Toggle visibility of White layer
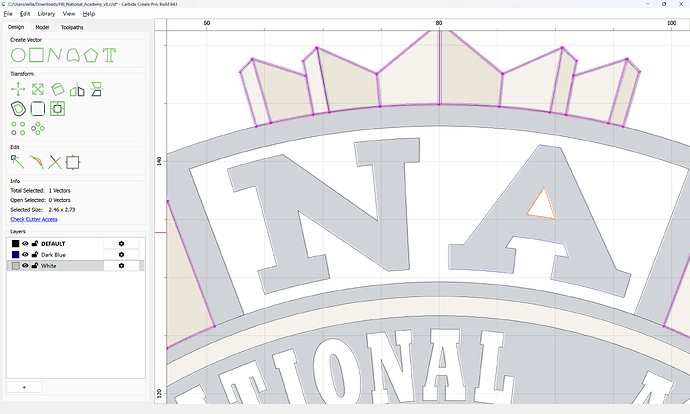Viewport: 690px width, 414px height. 25,266
